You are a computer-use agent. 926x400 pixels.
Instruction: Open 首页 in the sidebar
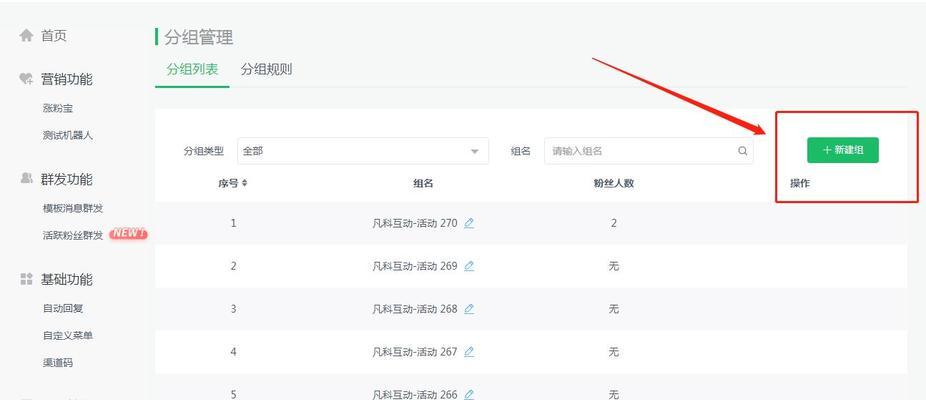click(x=54, y=35)
